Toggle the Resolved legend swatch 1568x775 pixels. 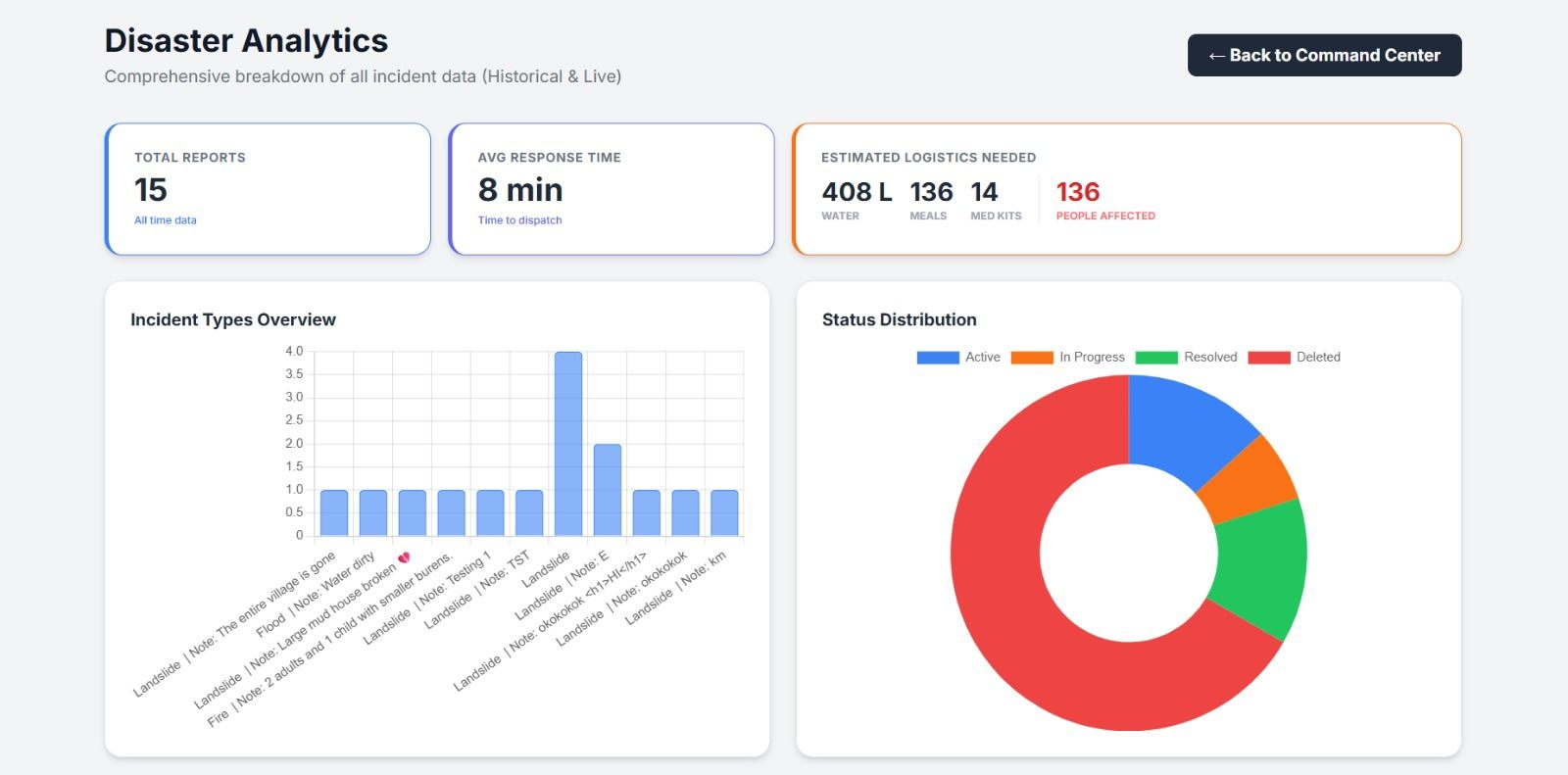pyautogui.click(x=1156, y=358)
